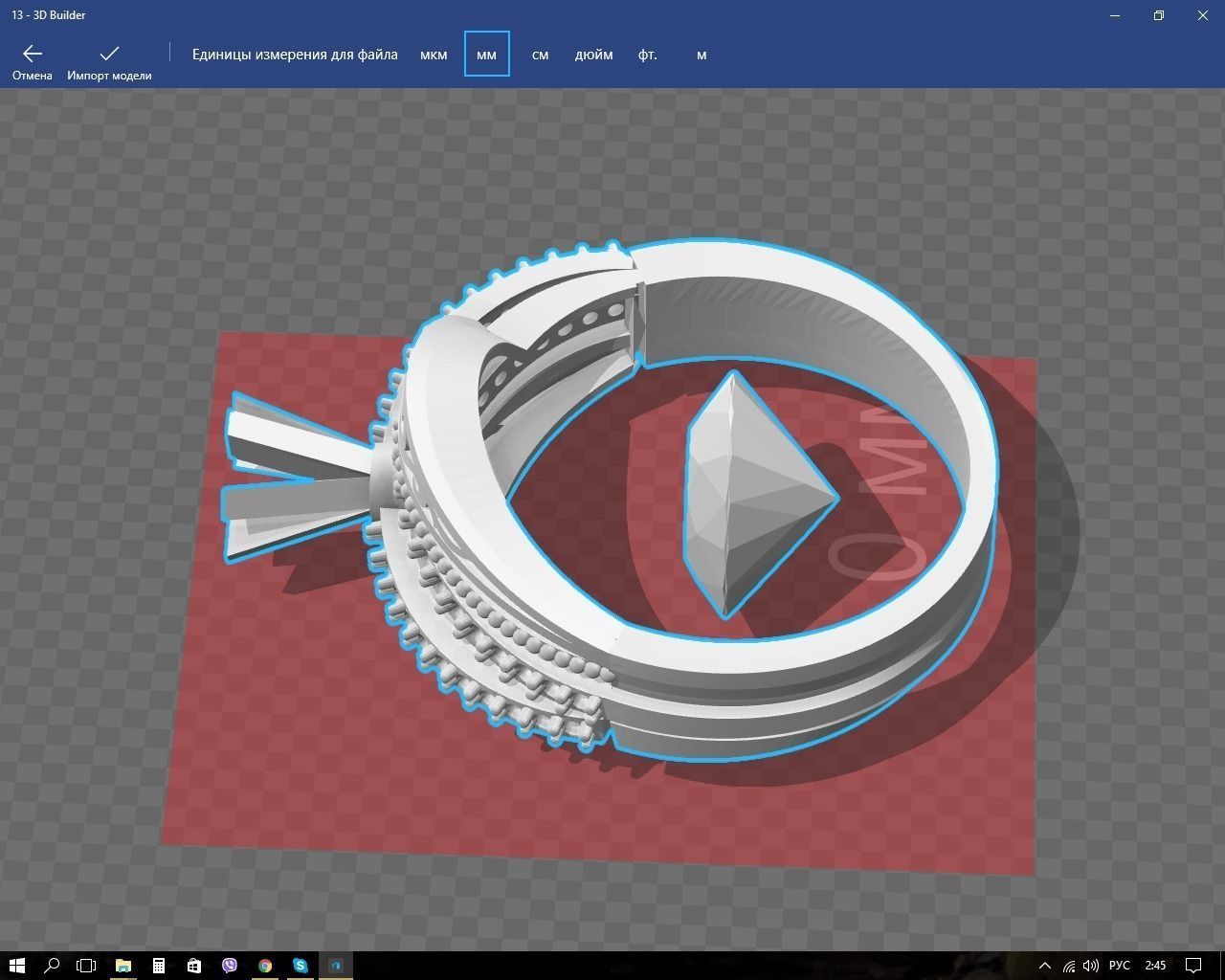
Task: Select см units
Action: pyautogui.click(x=540, y=55)
